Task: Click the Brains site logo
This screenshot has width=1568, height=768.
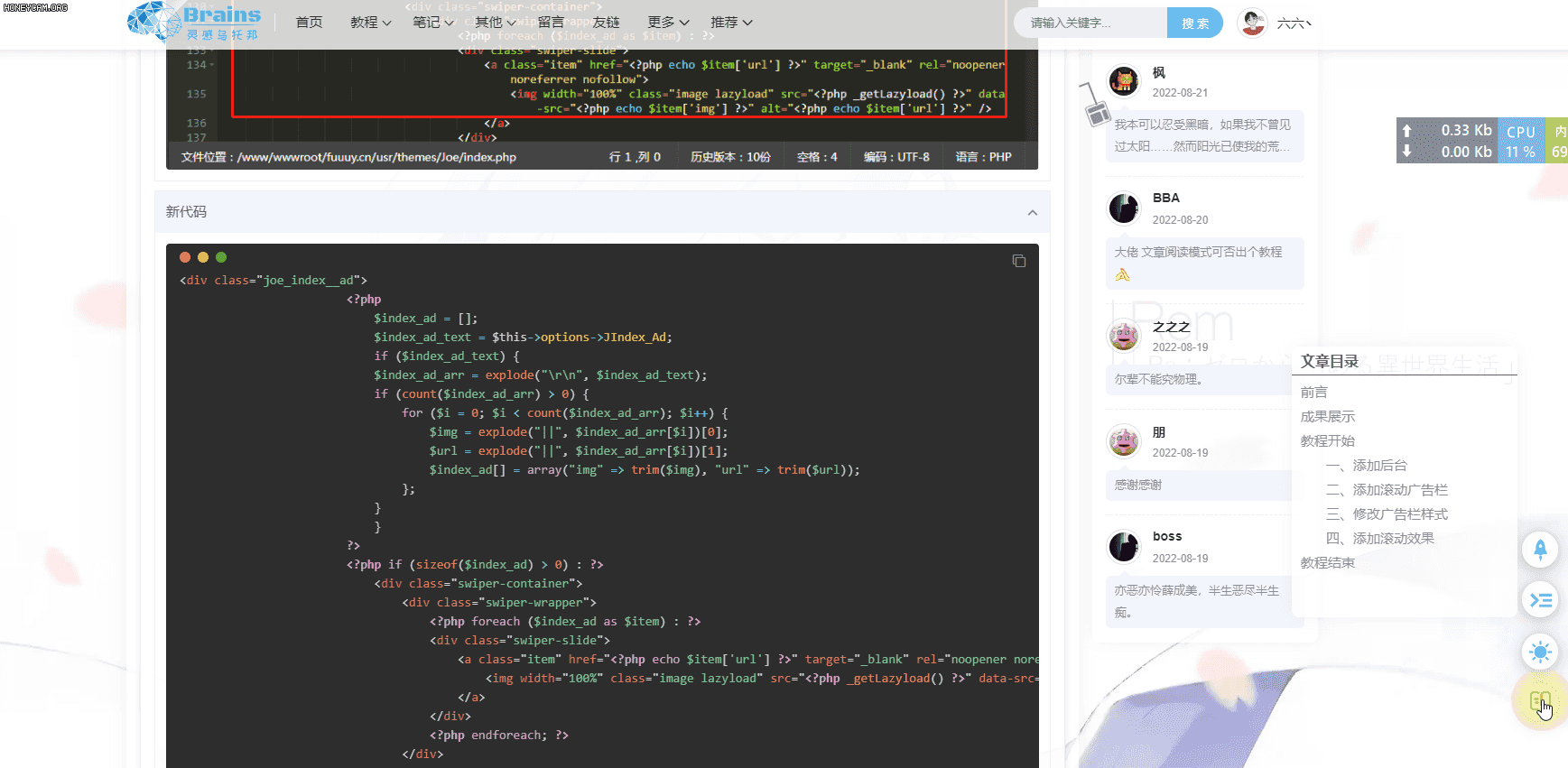Action: 194,22
